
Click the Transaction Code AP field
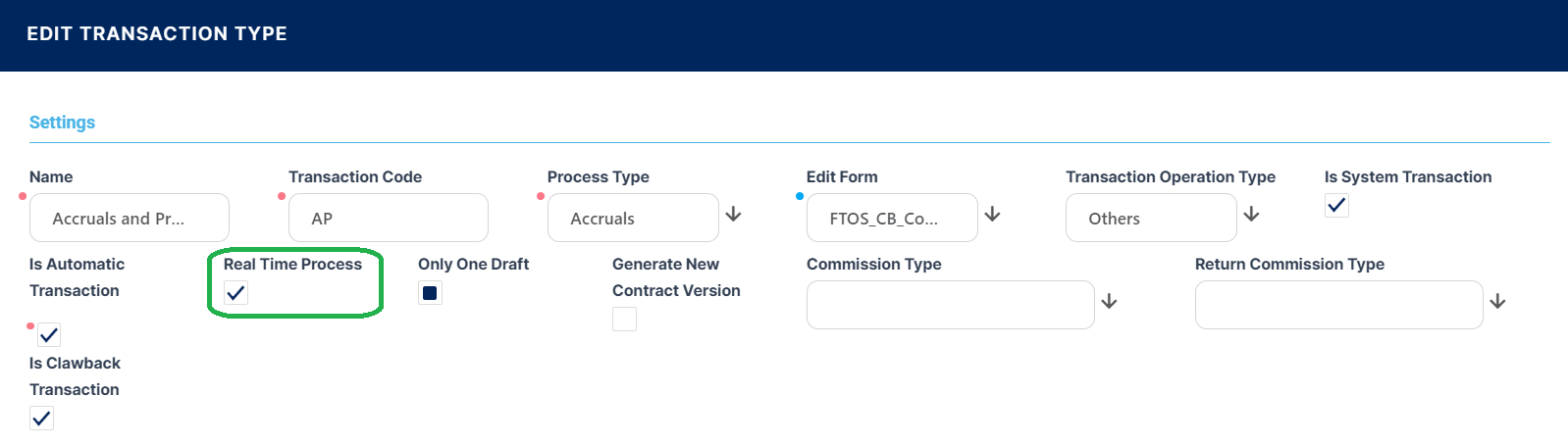(388, 218)
